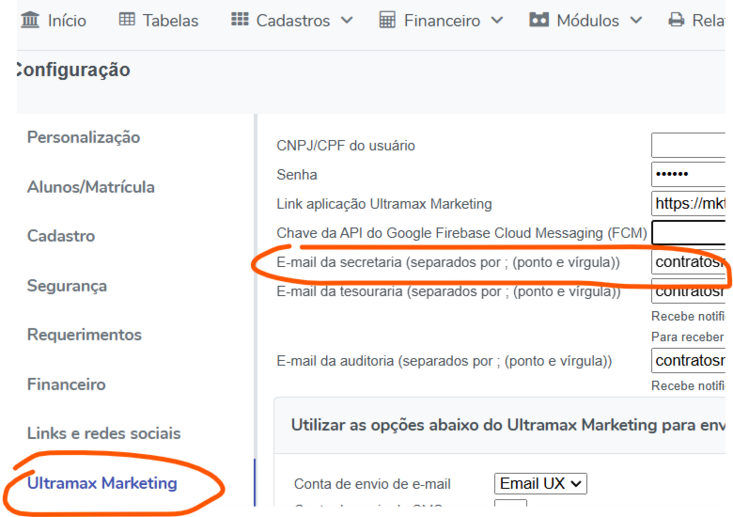733x517 pixels.
Task: Select the Ultramax Marketing sidebar item
Action: coord(102,483)
